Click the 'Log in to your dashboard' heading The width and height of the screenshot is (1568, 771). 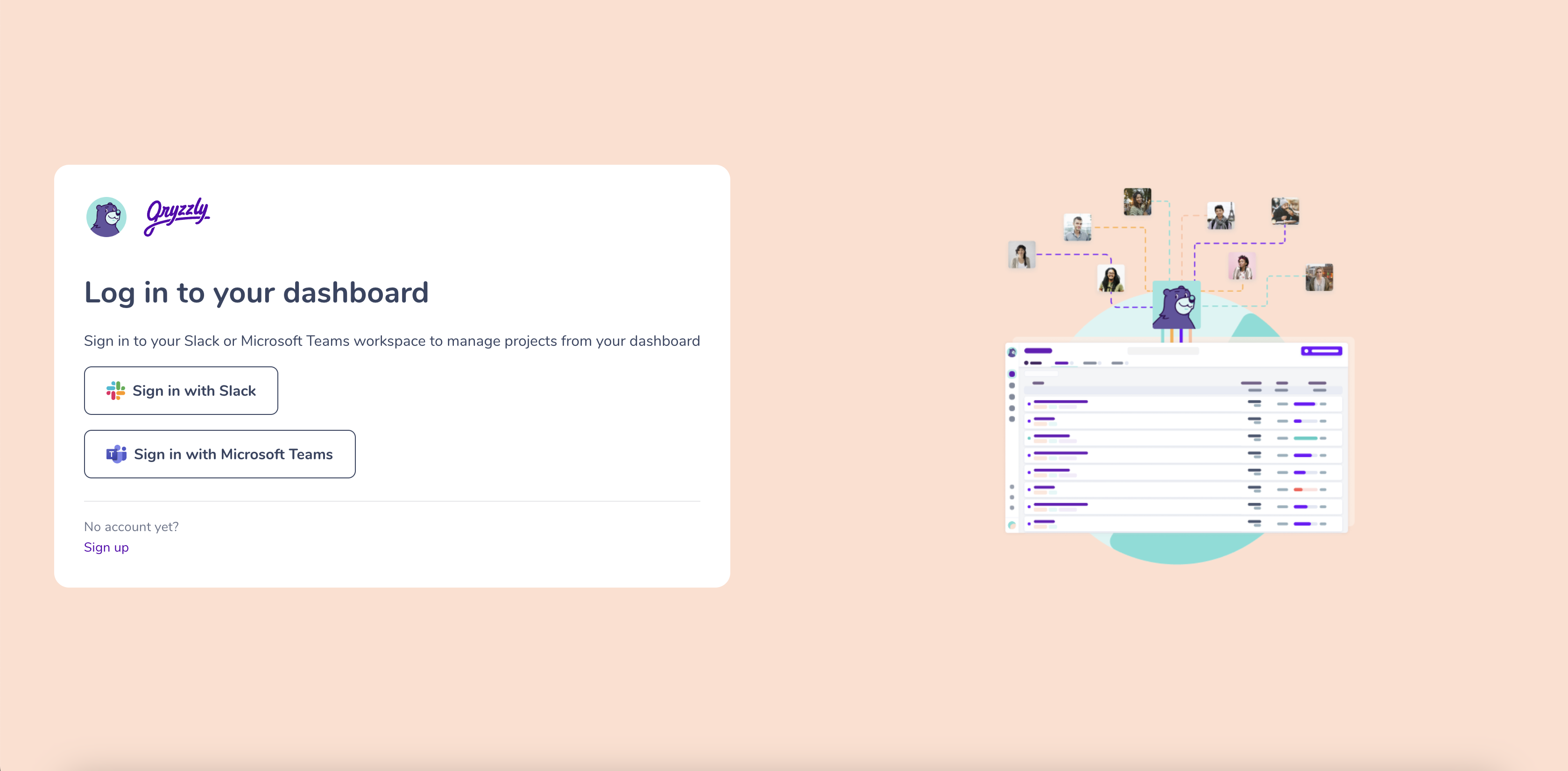point(256,293)
